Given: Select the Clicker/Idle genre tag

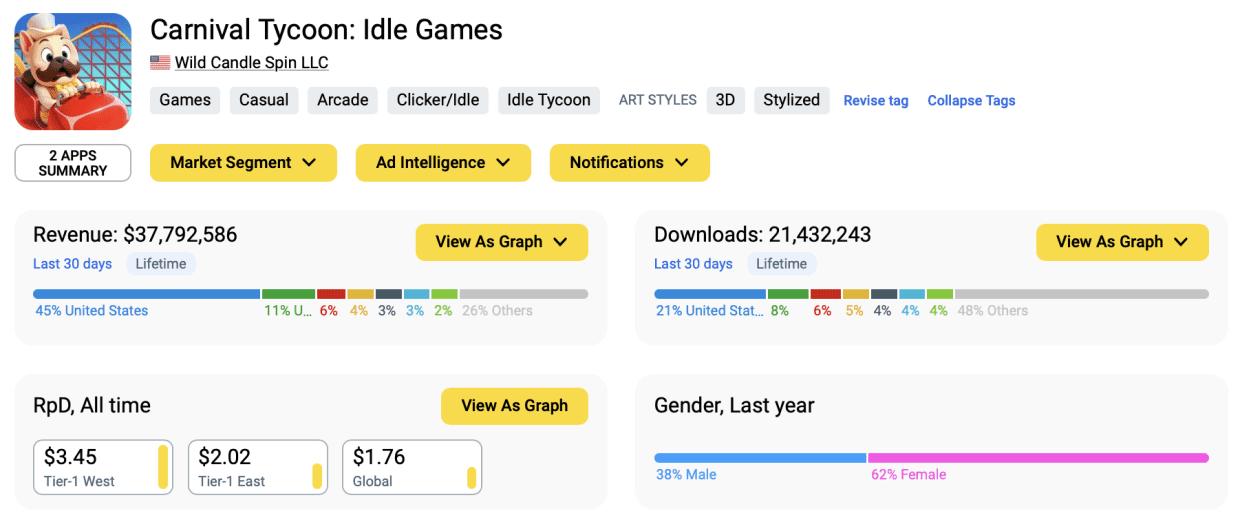Looking at the screenshot, I should [x=438, y=100].
